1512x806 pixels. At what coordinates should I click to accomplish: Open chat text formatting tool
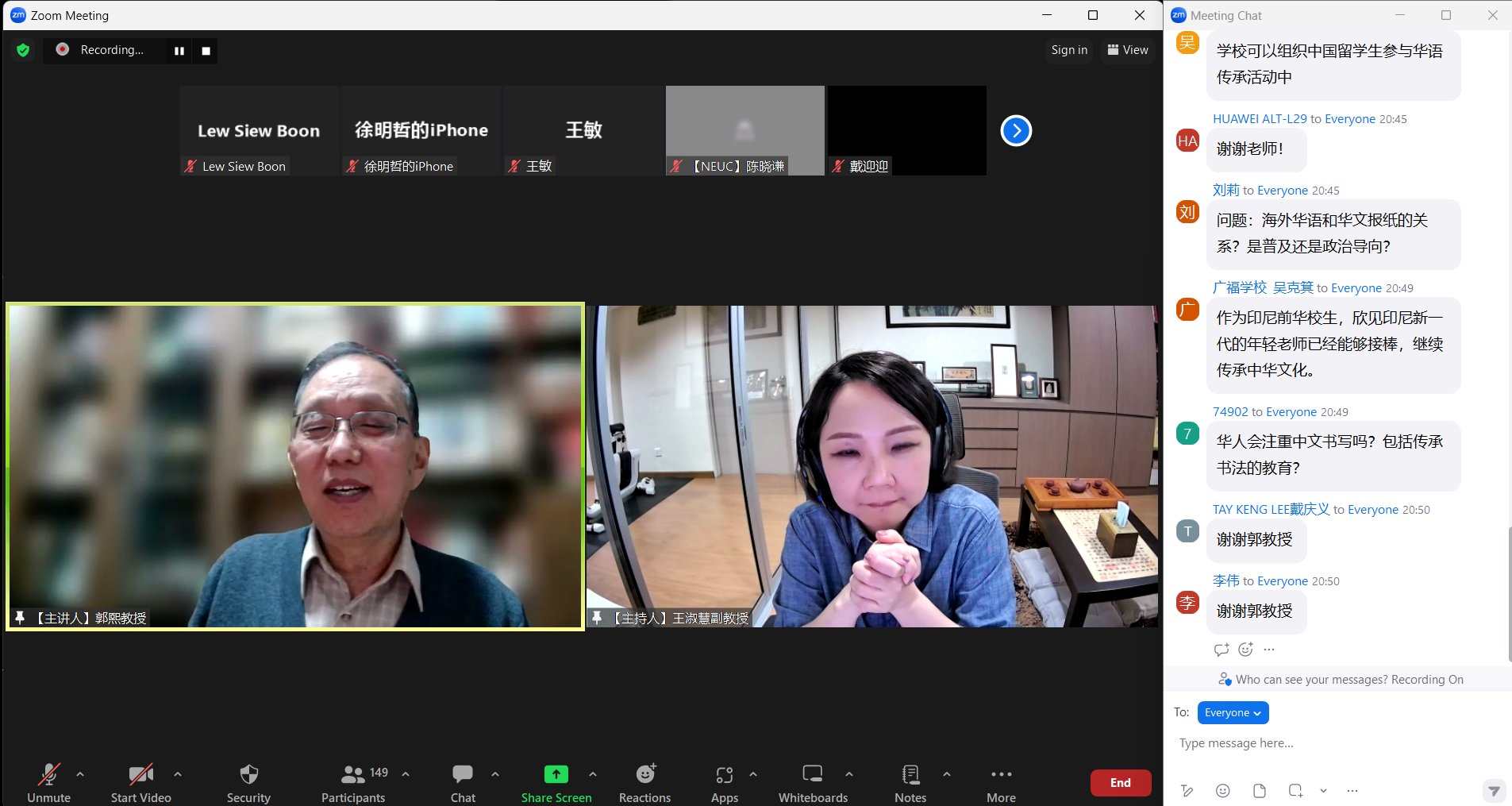[1187, 791]
